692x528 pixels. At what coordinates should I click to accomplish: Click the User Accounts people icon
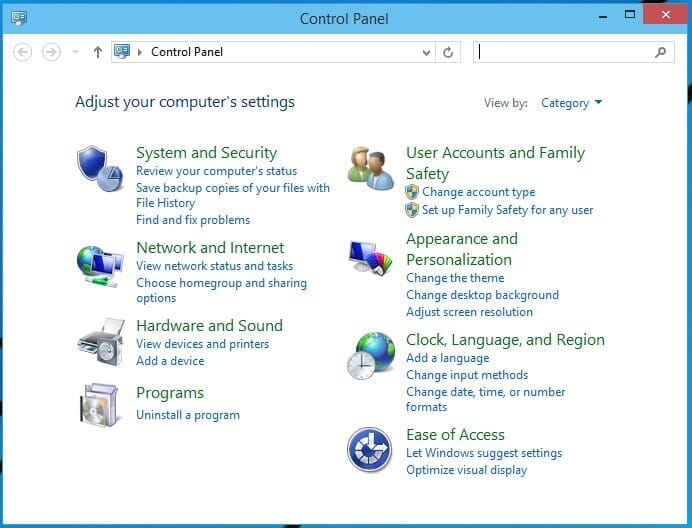pyautogui.click(x=370, y=168)
